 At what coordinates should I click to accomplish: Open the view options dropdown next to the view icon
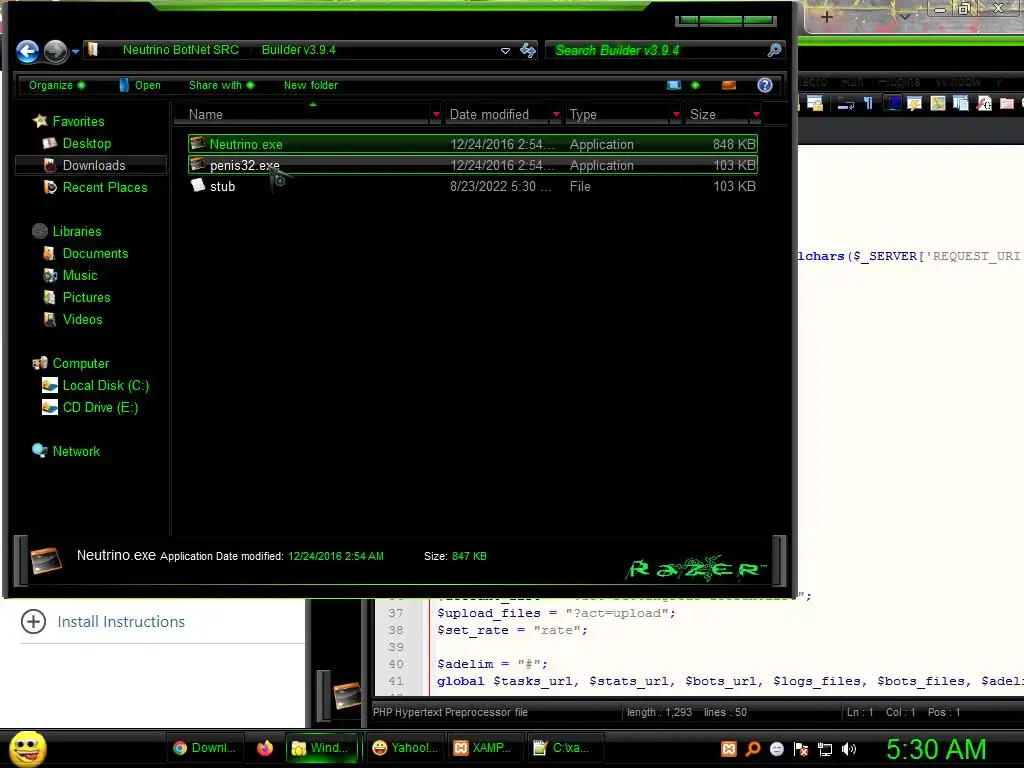tap(695, 85)
